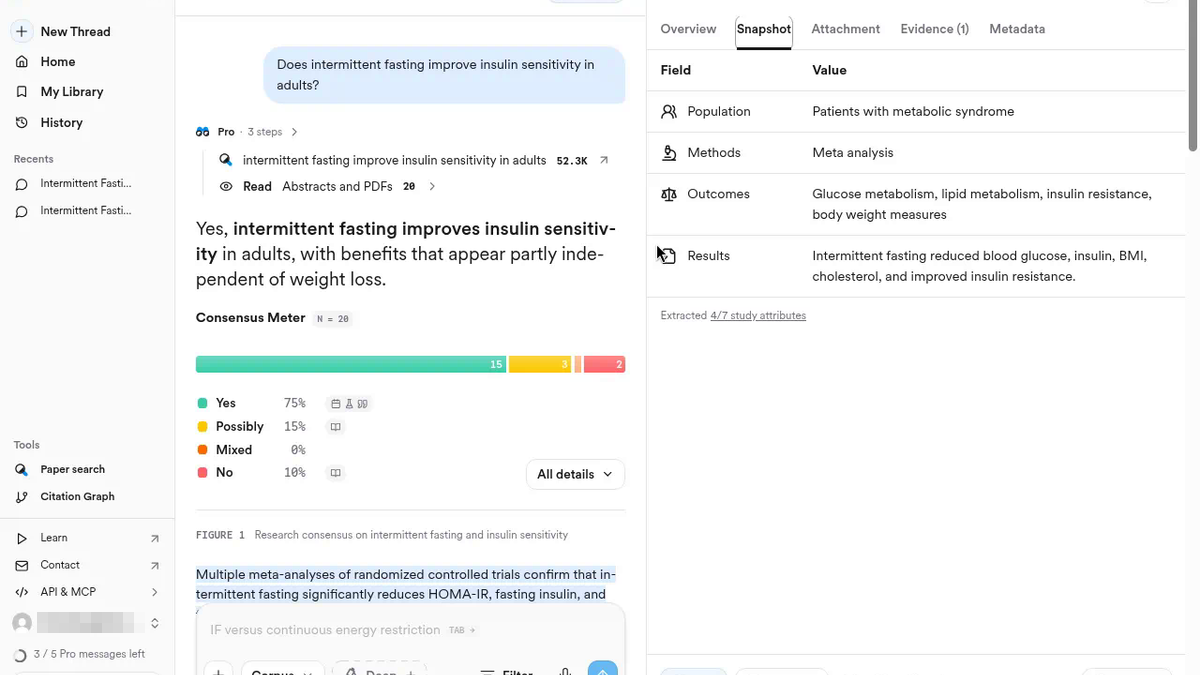Expand the API & MCP chevron
The height and width of the screenshot is (675, 1200).
pyautogui.click(x=155, y=592)
